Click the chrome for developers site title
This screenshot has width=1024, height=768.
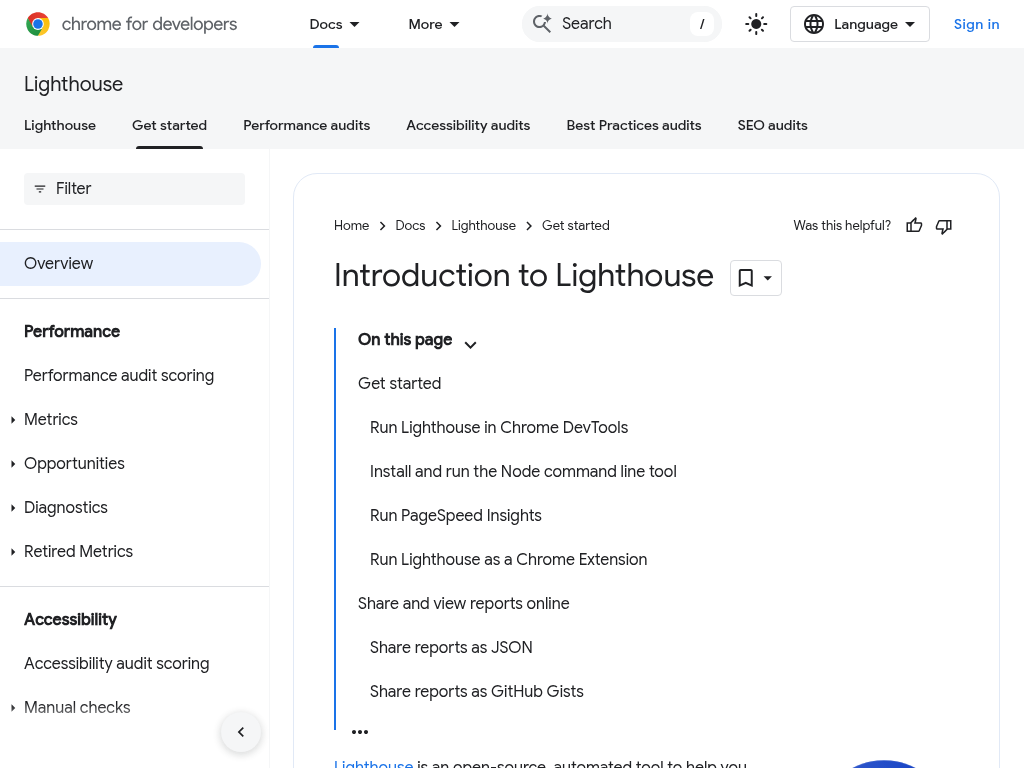click(x=150, y=24)
